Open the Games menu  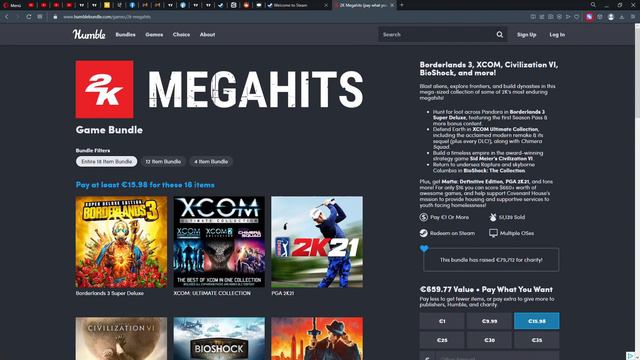[154, 35]
